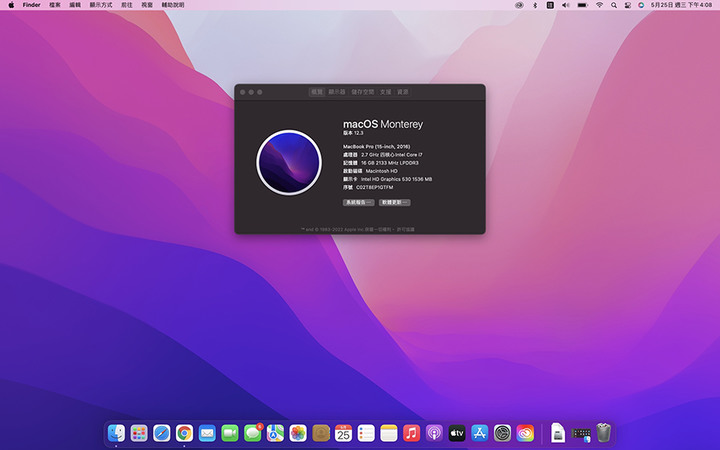The image size is (720, 450).
Task: Launch Safari from the Dock
Action: tap(162, 433)
